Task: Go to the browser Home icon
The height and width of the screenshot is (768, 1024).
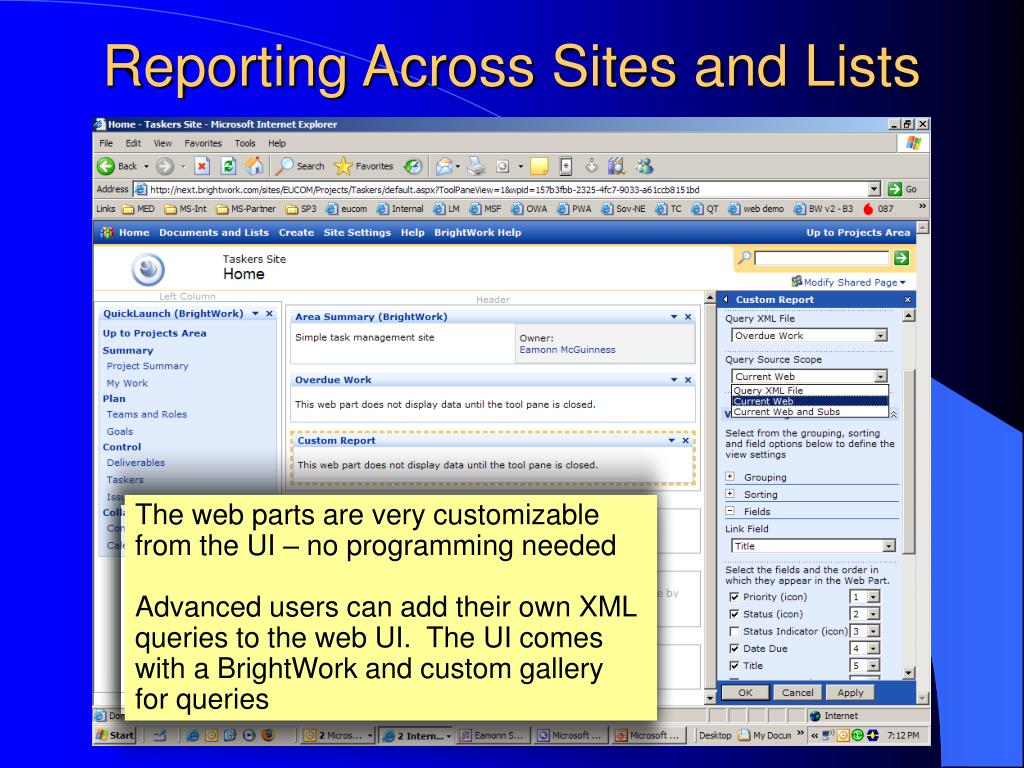Action: tap(254, 167)
